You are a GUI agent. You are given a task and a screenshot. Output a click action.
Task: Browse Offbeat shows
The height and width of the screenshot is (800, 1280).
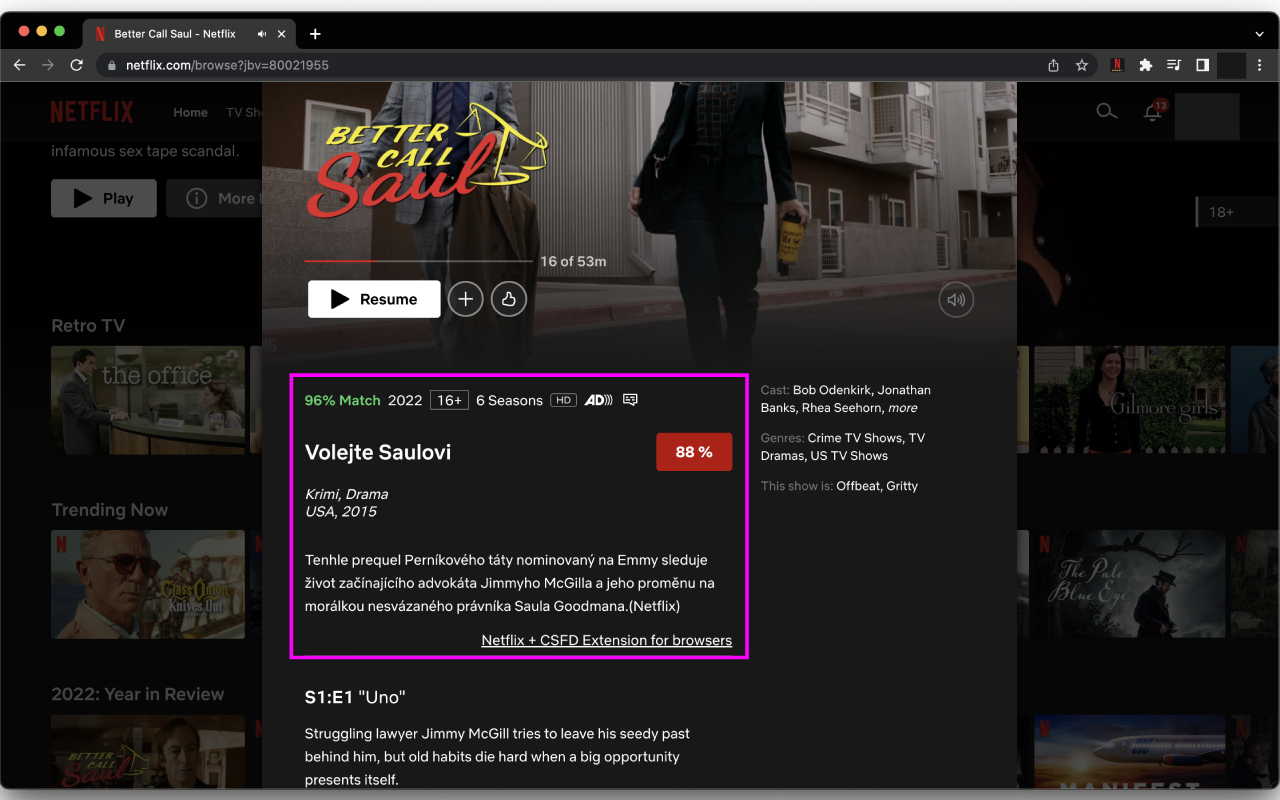(859, 486)
